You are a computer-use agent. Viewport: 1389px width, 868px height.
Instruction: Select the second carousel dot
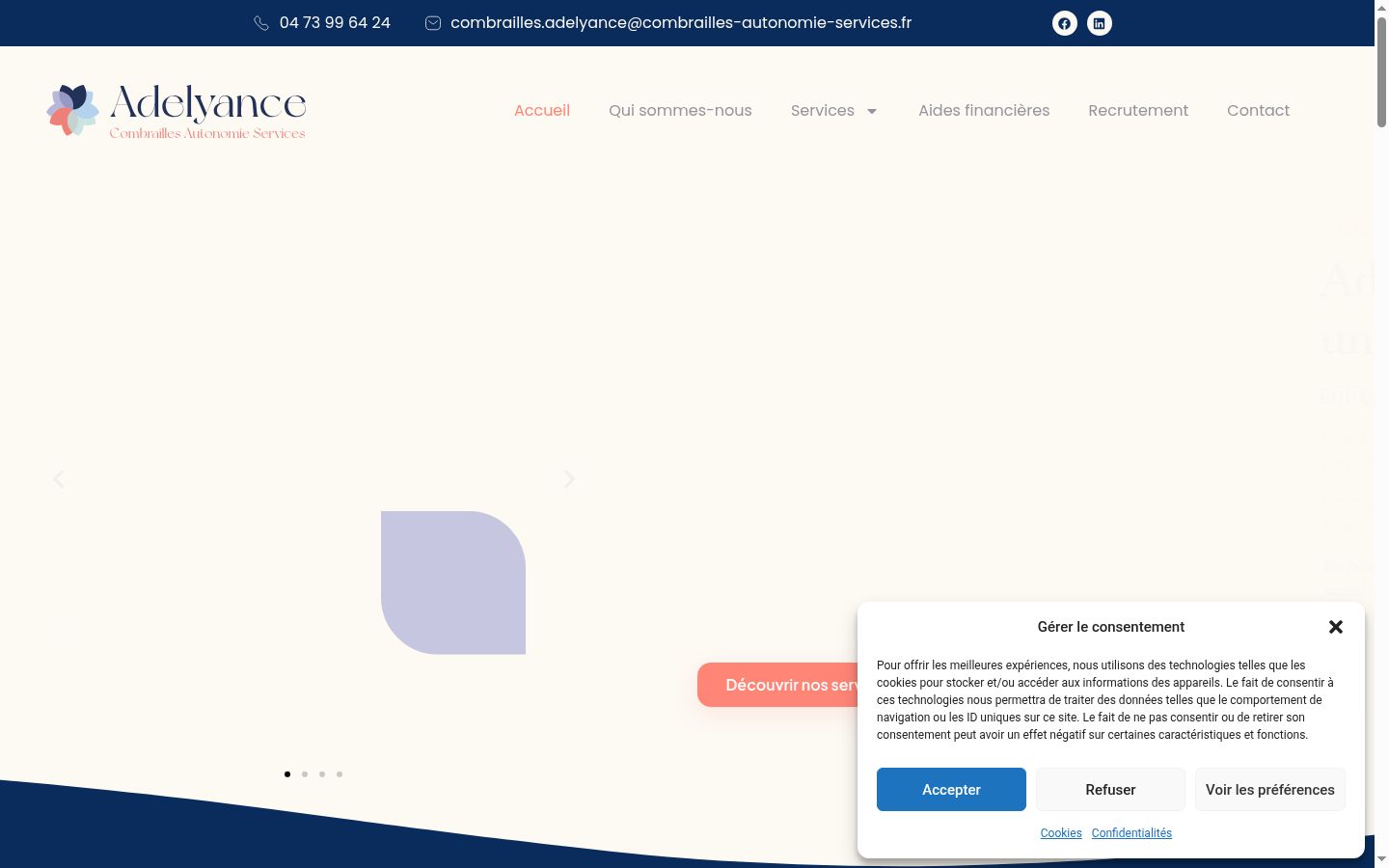(305, 774)
